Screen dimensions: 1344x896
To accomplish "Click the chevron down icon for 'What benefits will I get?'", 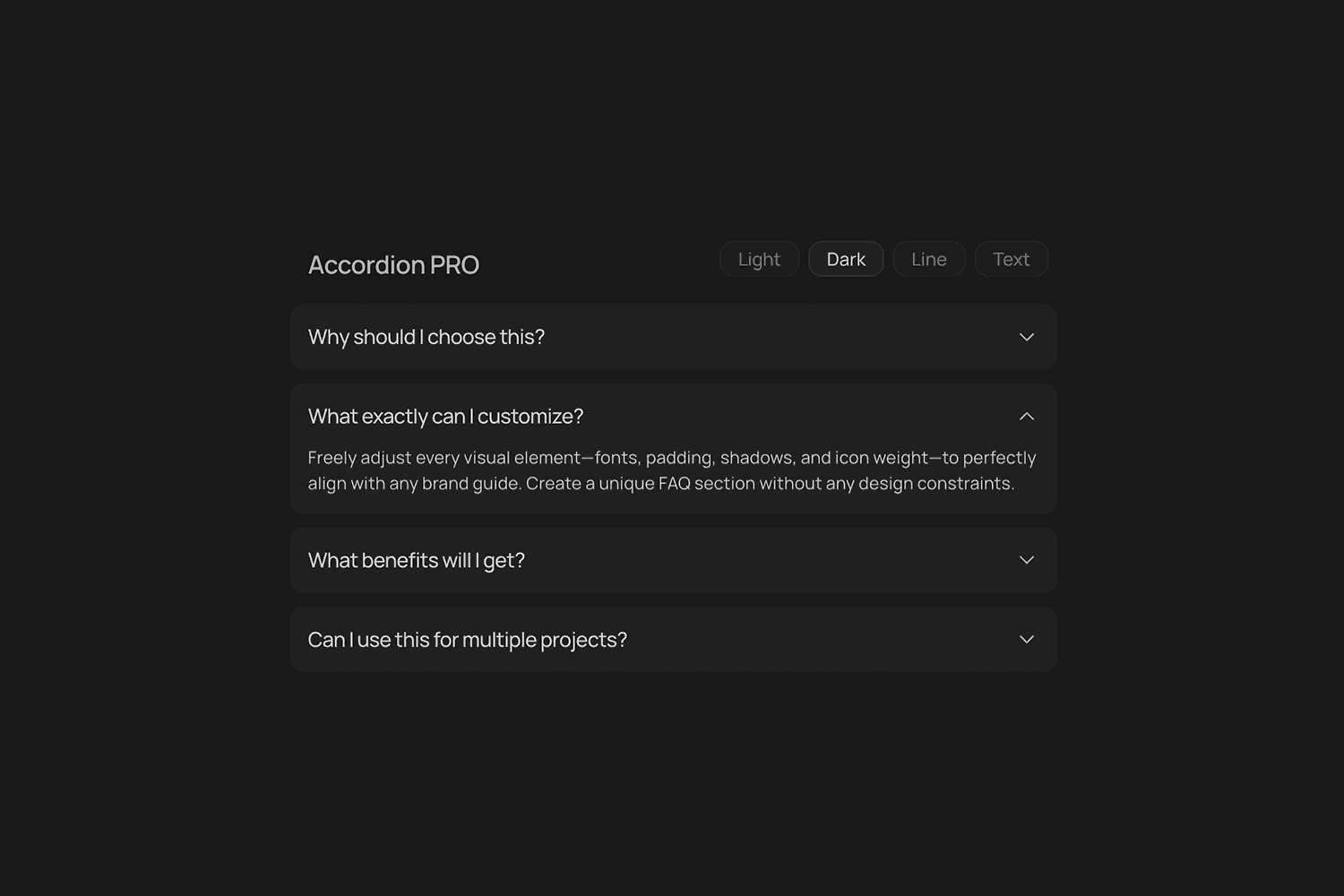I will pyautogui.click(x=1027, y=560).
